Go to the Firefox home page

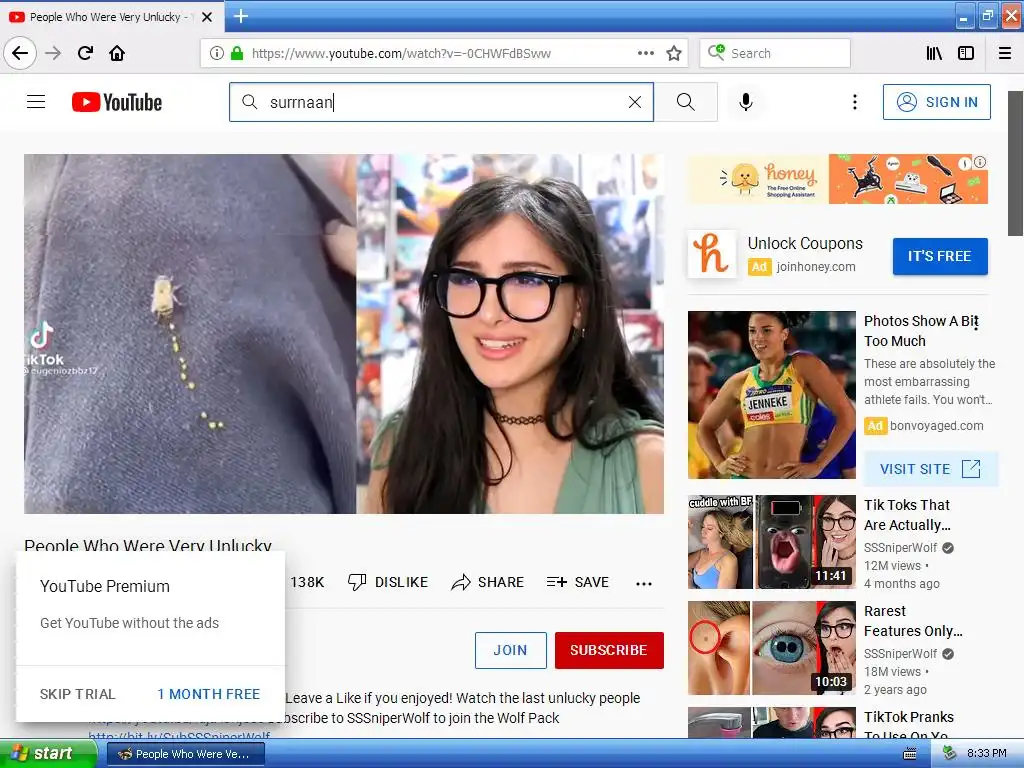tap(117, 53)
